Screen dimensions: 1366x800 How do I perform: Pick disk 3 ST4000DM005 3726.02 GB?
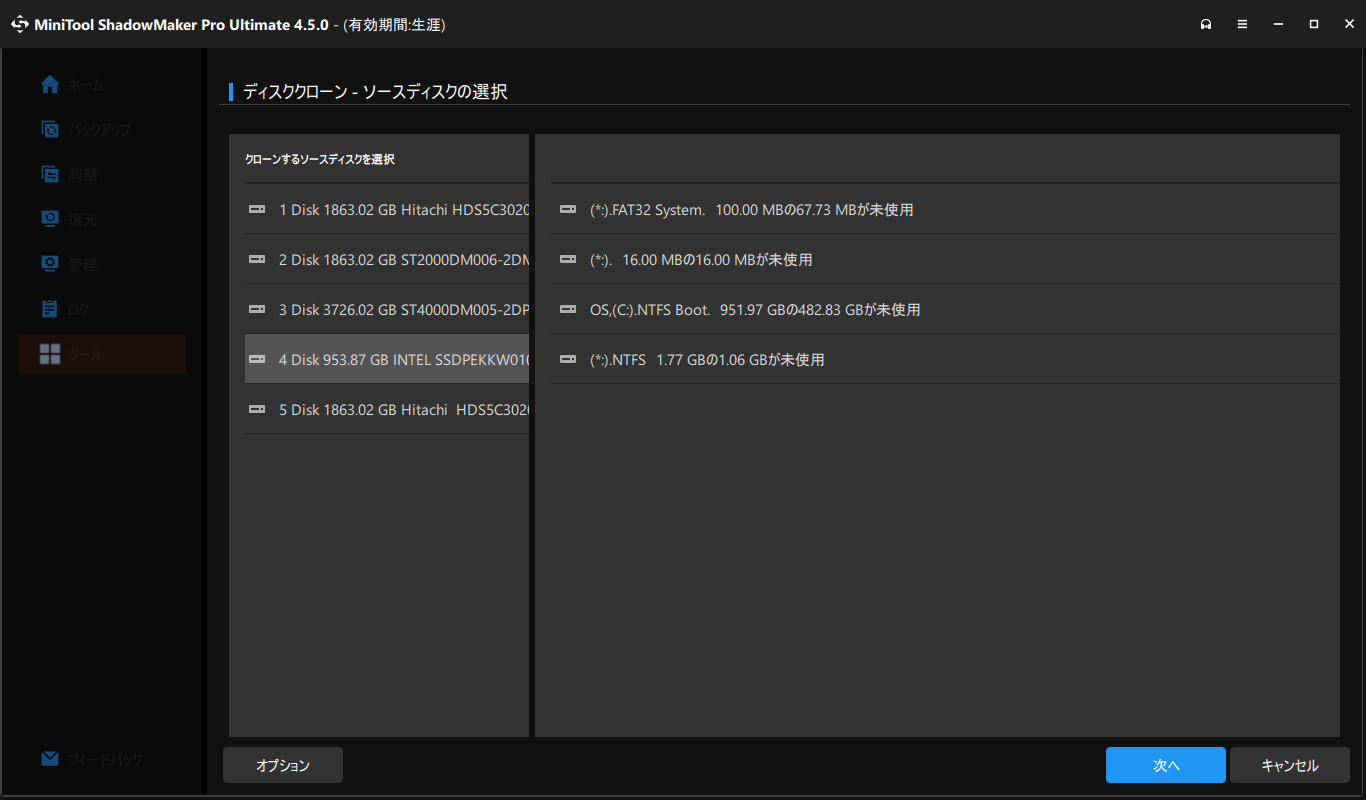[387, 310]
